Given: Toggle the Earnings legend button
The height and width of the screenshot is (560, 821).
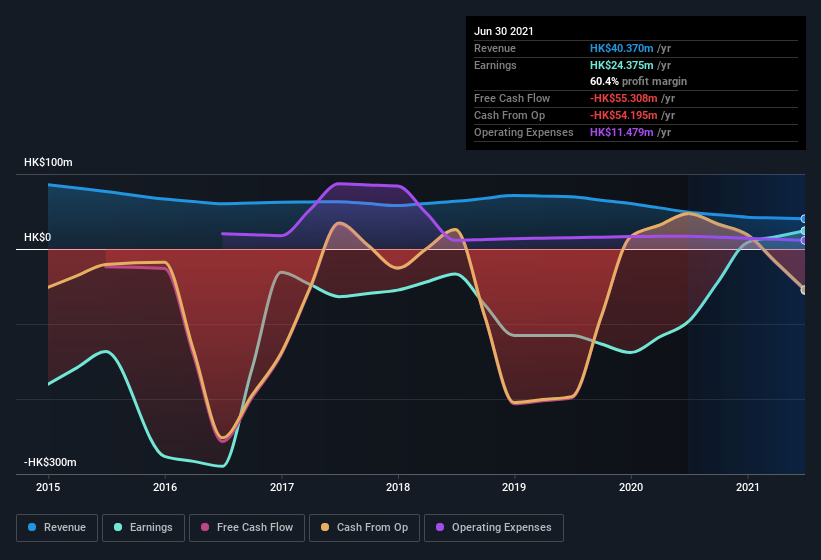Looking at the screenshot, I should tap(143, 528).
